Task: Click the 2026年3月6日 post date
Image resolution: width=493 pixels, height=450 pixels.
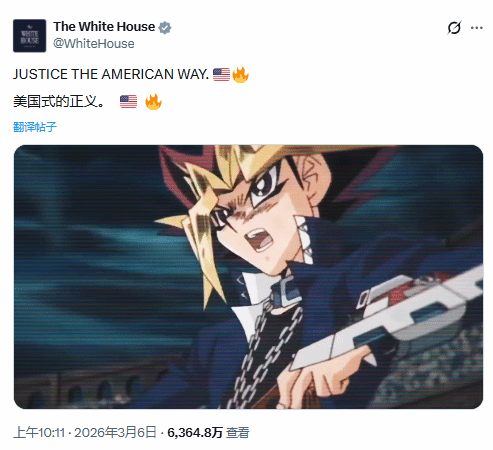Action: [x=115, y=433]
